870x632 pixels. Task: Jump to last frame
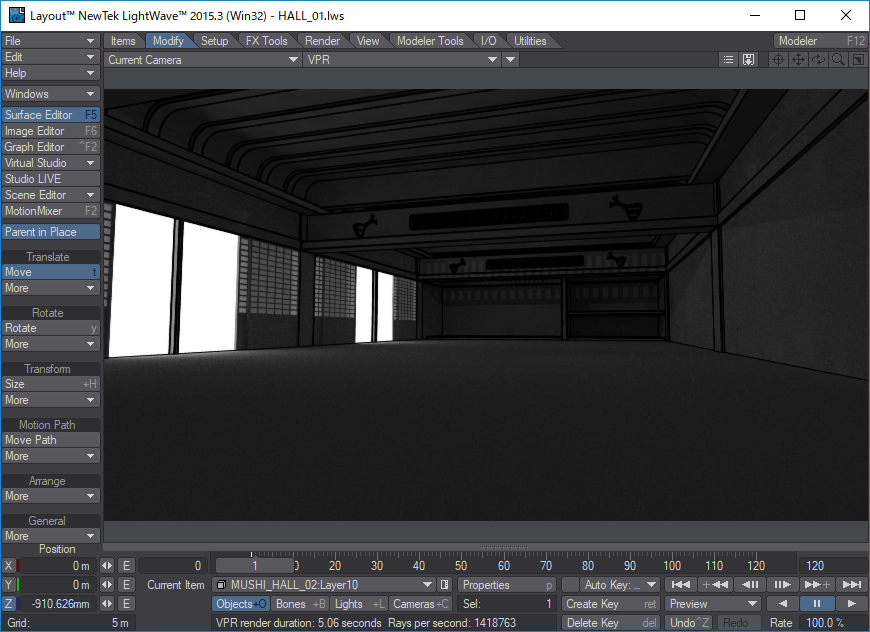point(851,584)
